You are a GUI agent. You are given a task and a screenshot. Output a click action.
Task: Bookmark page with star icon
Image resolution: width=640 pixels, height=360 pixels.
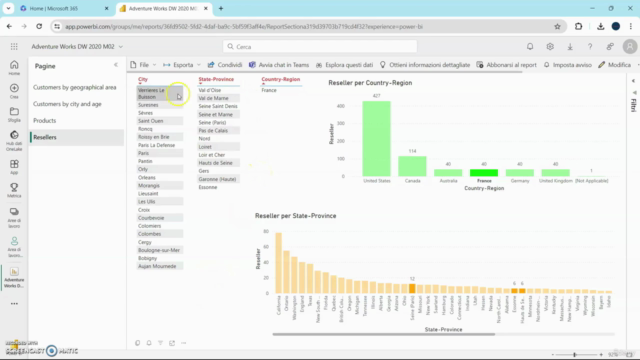coord(557,27)
